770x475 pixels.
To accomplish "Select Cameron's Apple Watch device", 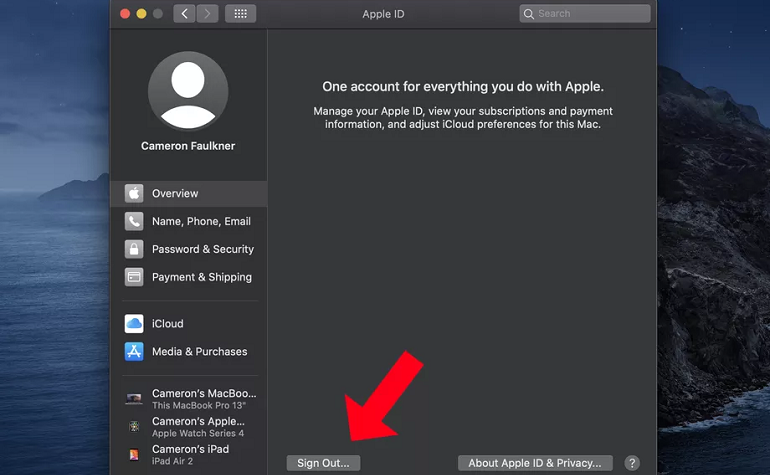I will click(x=189, y=427).
